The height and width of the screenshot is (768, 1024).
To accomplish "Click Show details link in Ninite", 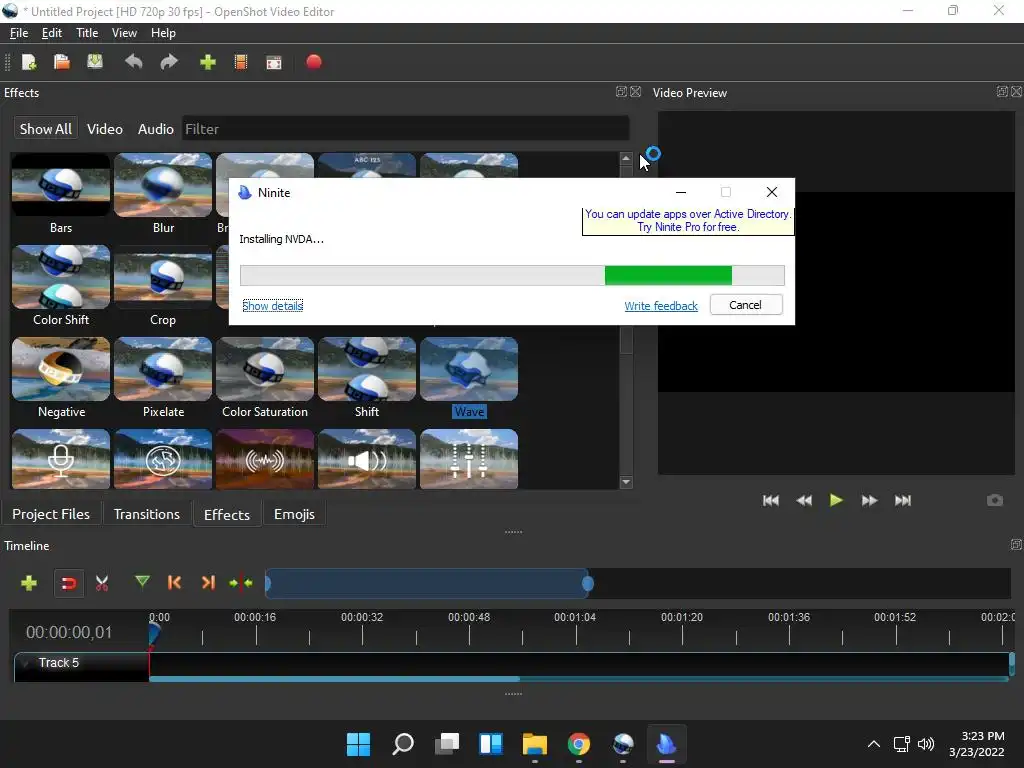I will 272,306.
